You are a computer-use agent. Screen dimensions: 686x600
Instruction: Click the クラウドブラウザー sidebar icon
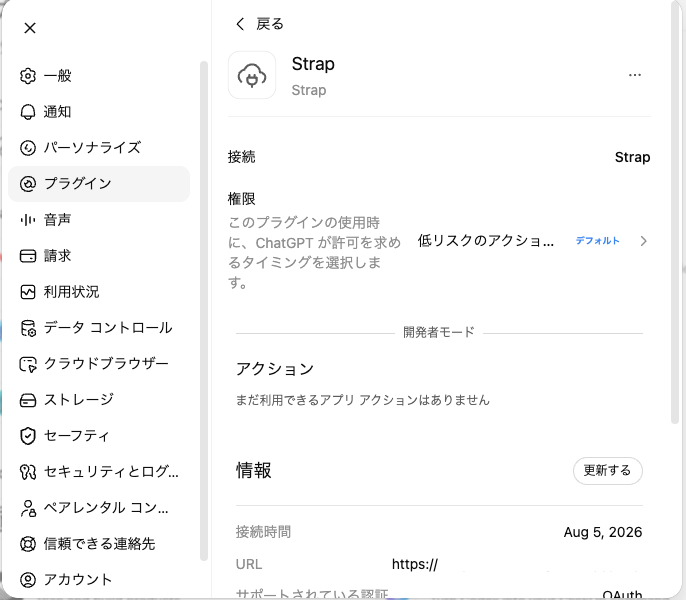[x=28, y=364]
